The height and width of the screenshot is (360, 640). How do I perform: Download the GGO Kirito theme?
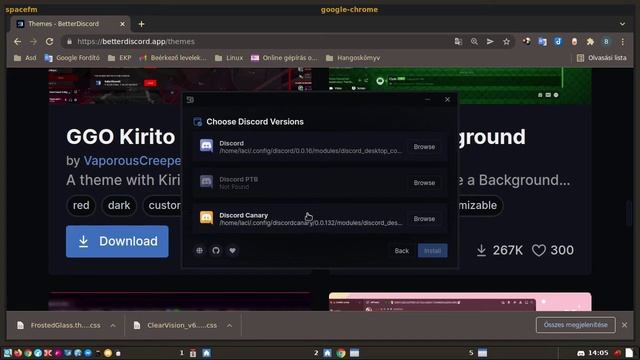click(117, 241)
